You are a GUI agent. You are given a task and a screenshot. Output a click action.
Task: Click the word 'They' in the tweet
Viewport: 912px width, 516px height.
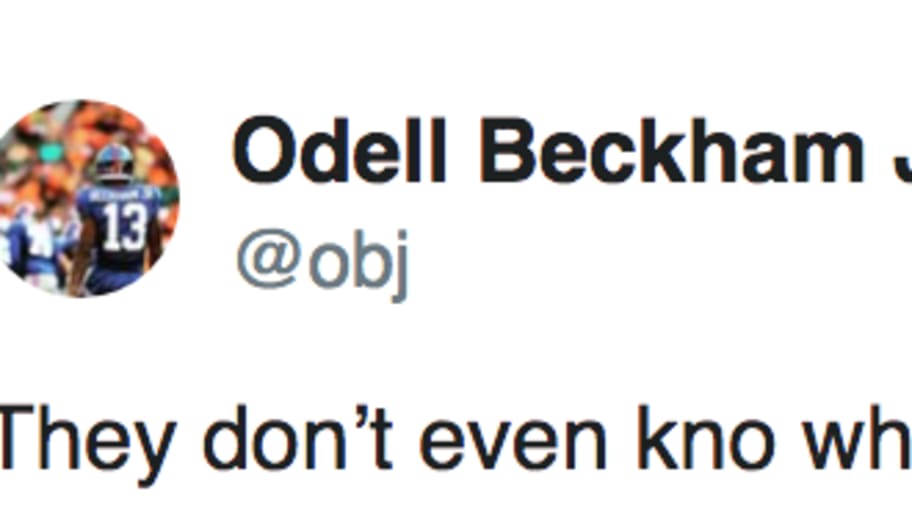(x=87, y=445)
